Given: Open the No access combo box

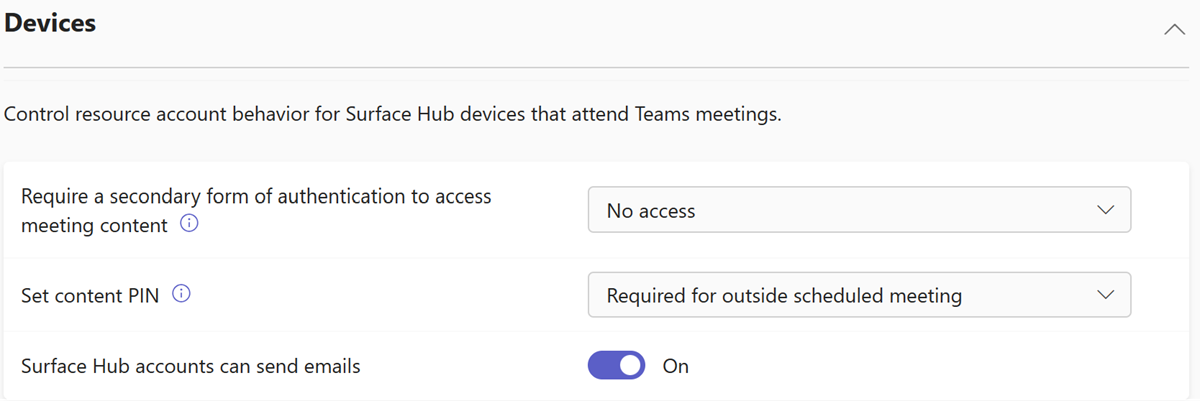Looking at the screenshot, I should point(859,210).
